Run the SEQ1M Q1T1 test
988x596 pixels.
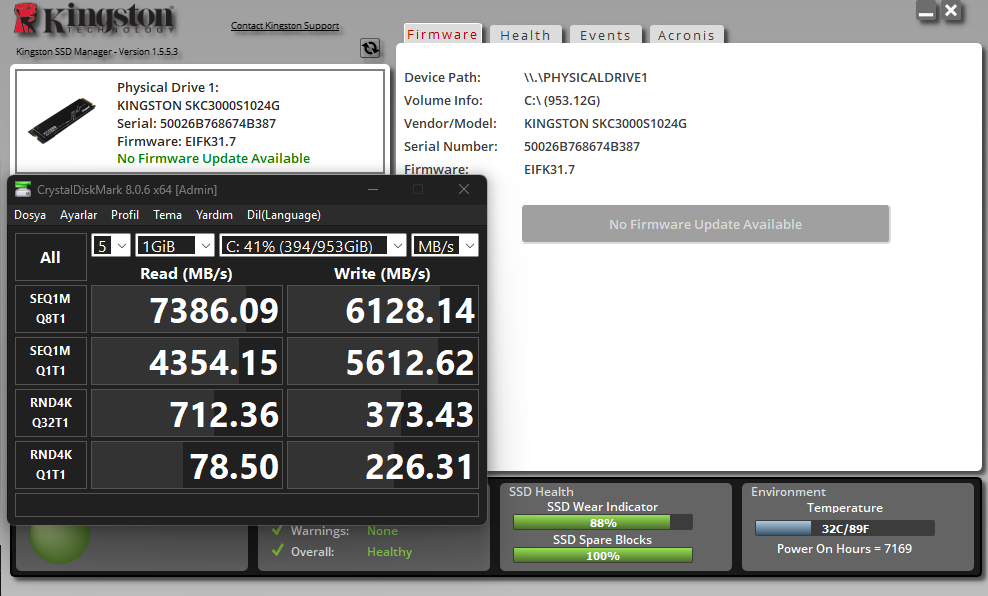pyautogui.click(x=50, y=360)
